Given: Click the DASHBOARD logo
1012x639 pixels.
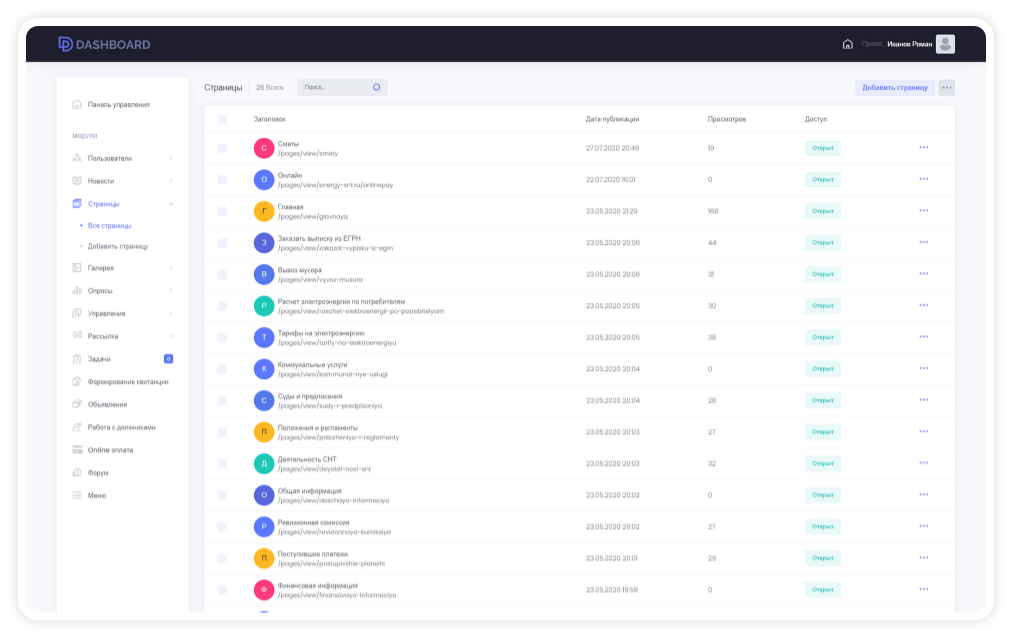Looking at the screenshot, I should coord(104,44).
